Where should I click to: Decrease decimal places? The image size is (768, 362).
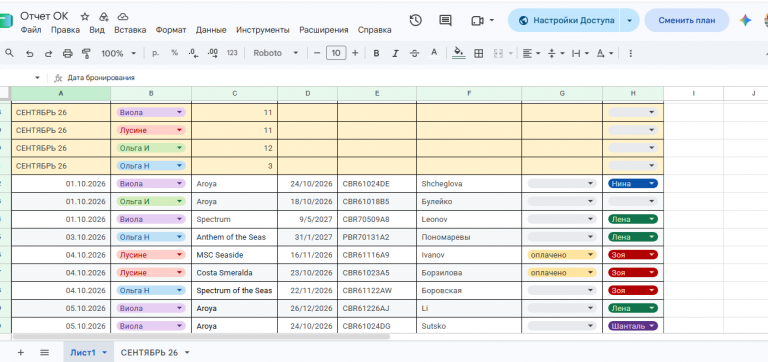coord(193,53)
